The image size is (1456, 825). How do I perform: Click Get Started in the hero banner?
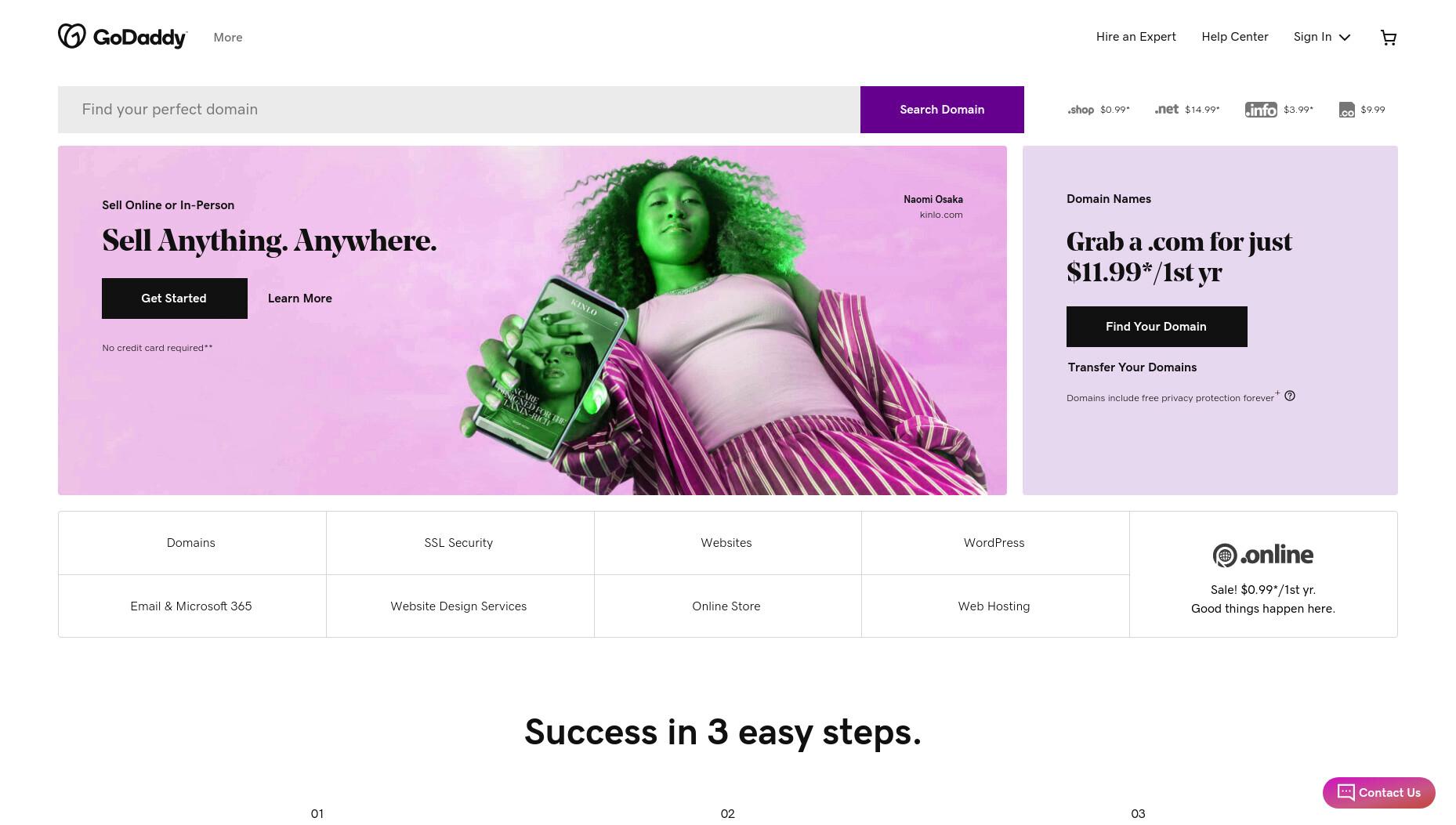tap(175, 299)
